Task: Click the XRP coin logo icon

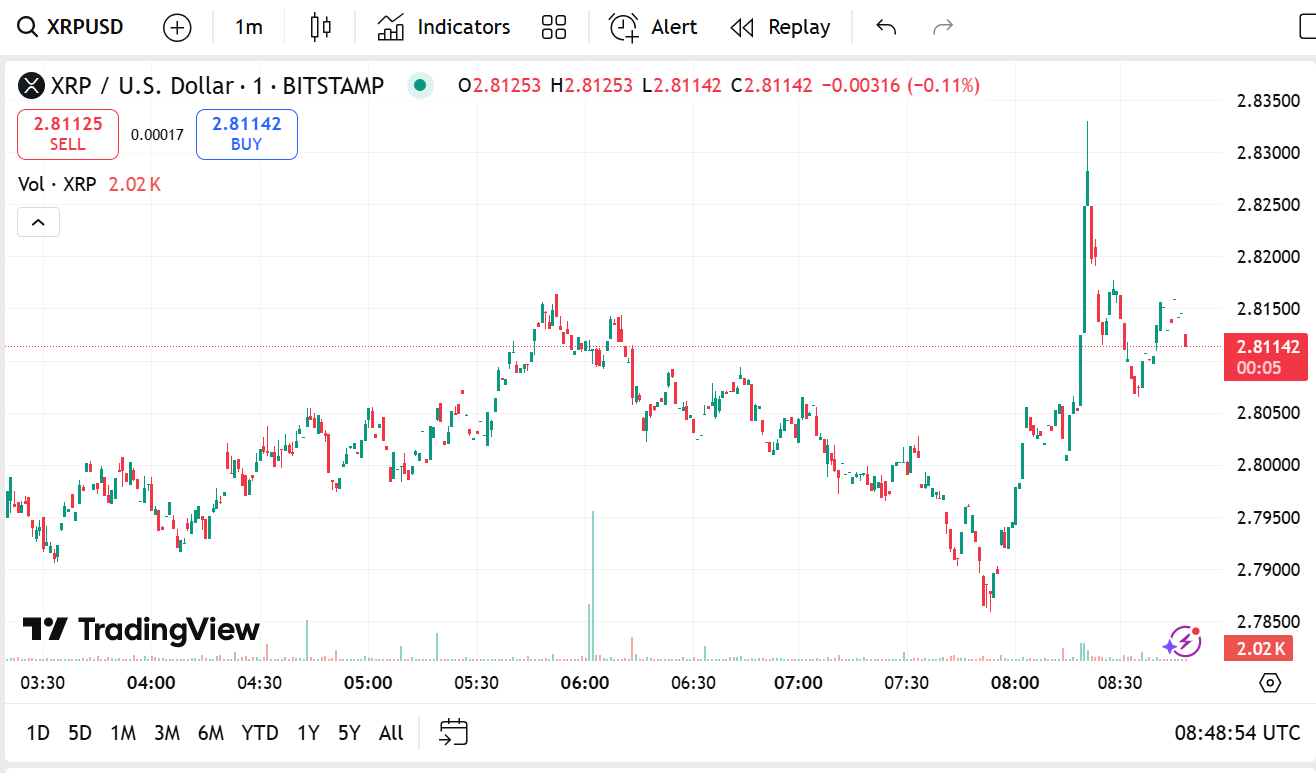Action: pos(32,86)
